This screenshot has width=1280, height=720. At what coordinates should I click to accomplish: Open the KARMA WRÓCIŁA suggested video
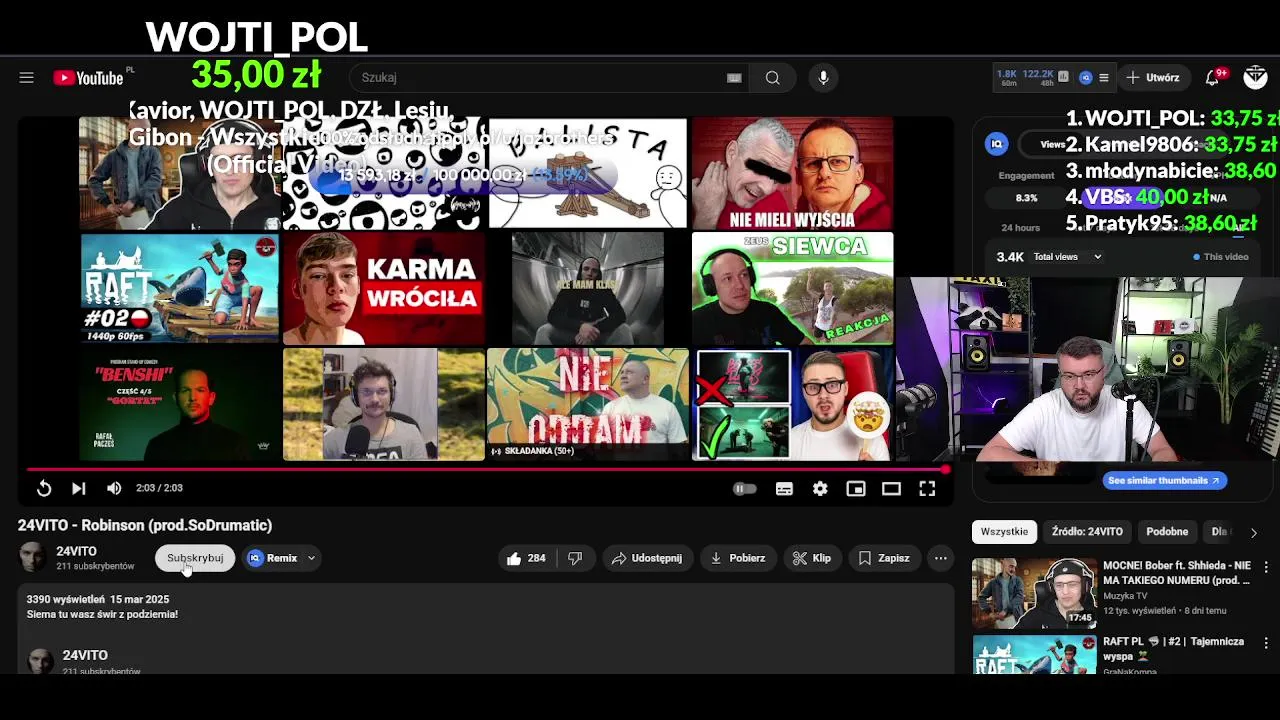click(x=384, y=288)
